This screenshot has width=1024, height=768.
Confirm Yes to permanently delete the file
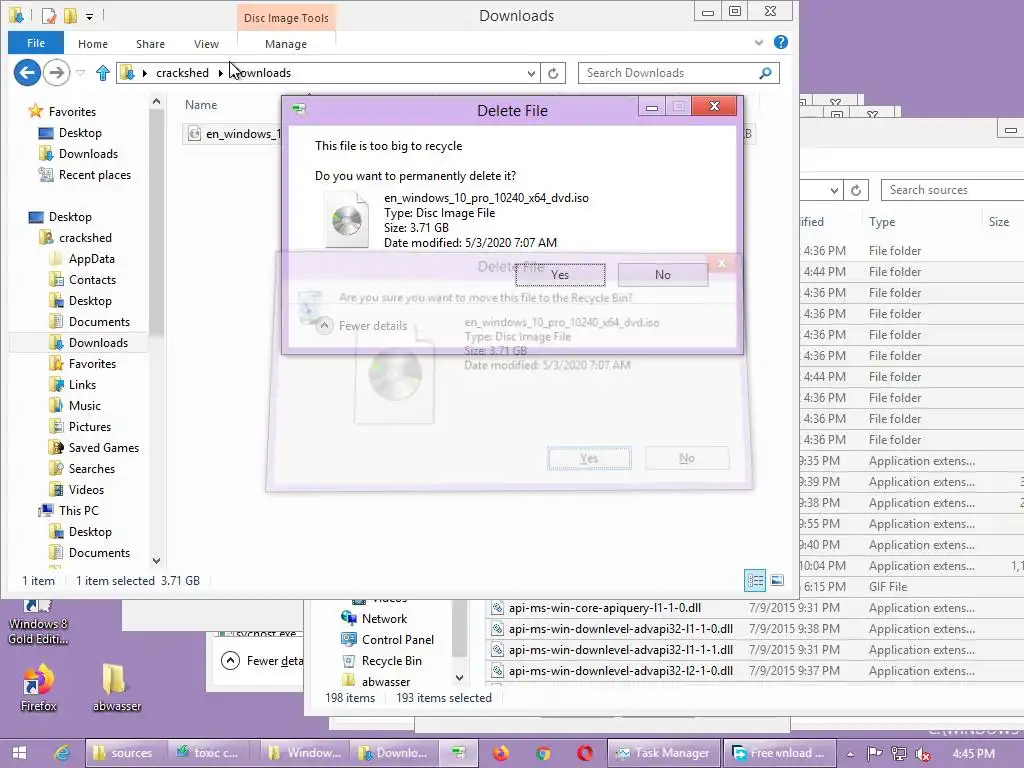[560, 275]
